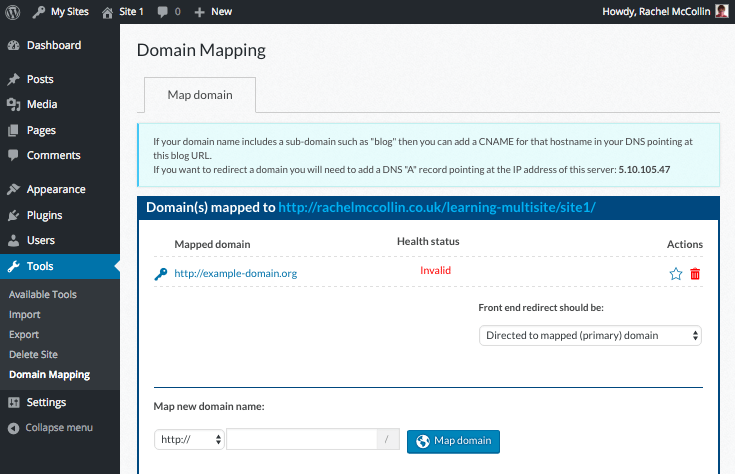Click the plus icon beside New
This screenshot has height=474, width=735.
199,12
